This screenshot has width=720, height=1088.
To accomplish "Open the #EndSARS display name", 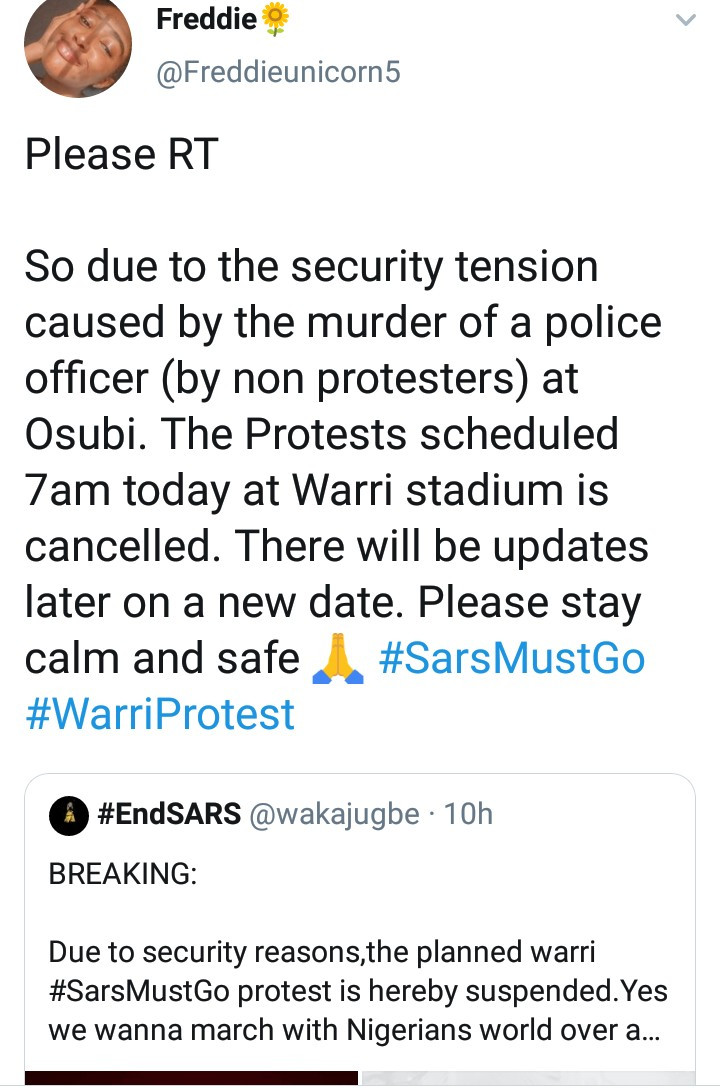I will click(x=169, y=815).
